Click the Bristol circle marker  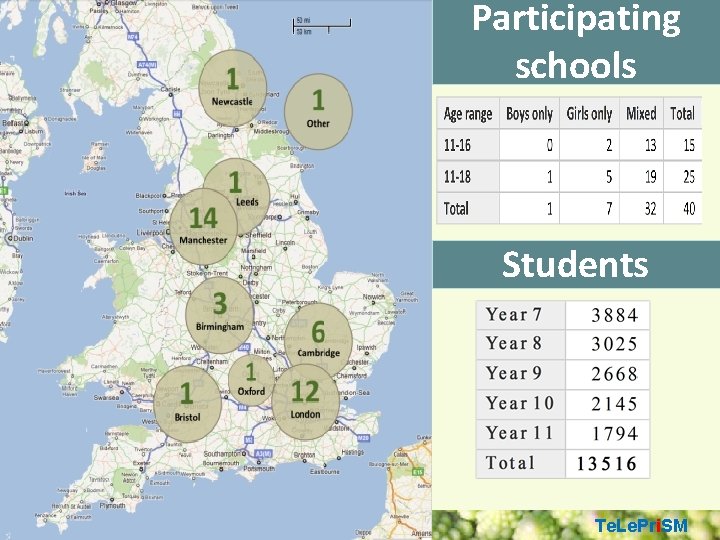tap(187, 404)
